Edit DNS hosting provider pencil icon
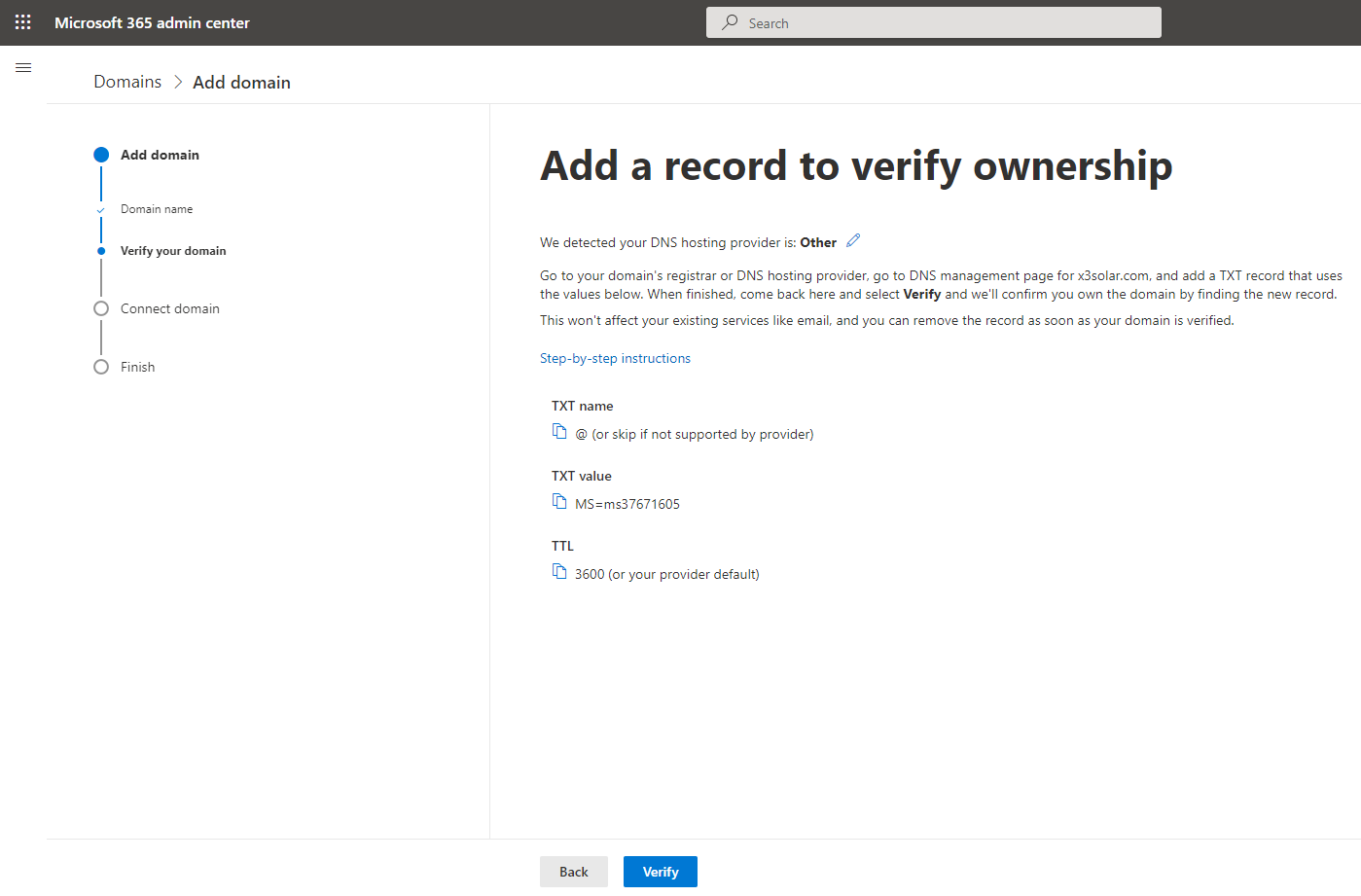 click(853, 240)
